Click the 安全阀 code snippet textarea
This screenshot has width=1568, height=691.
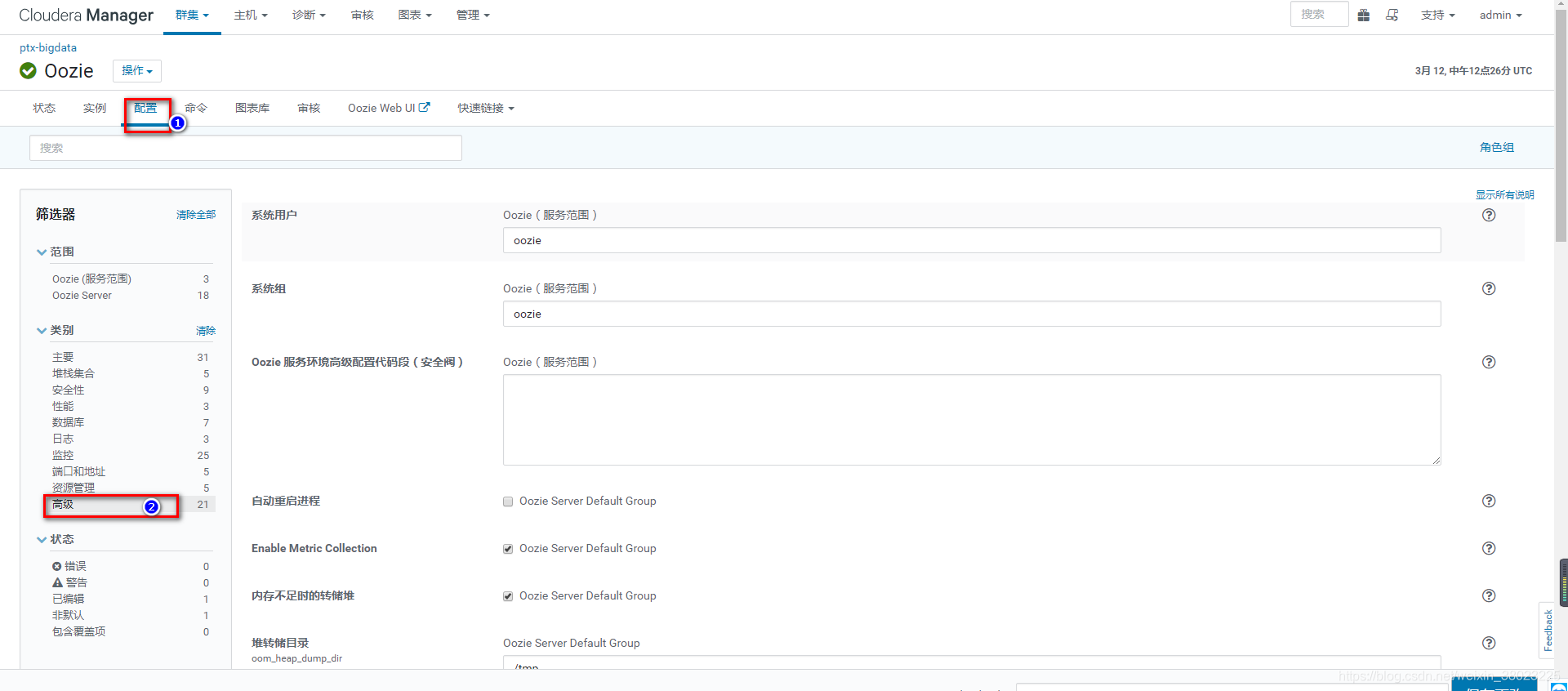(x=972, y=420)
